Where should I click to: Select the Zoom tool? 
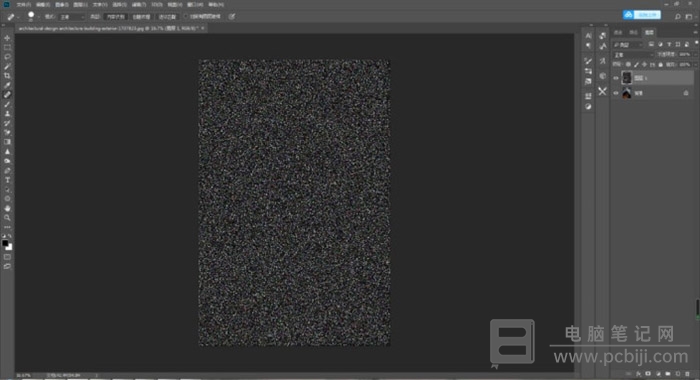point(7,218)
